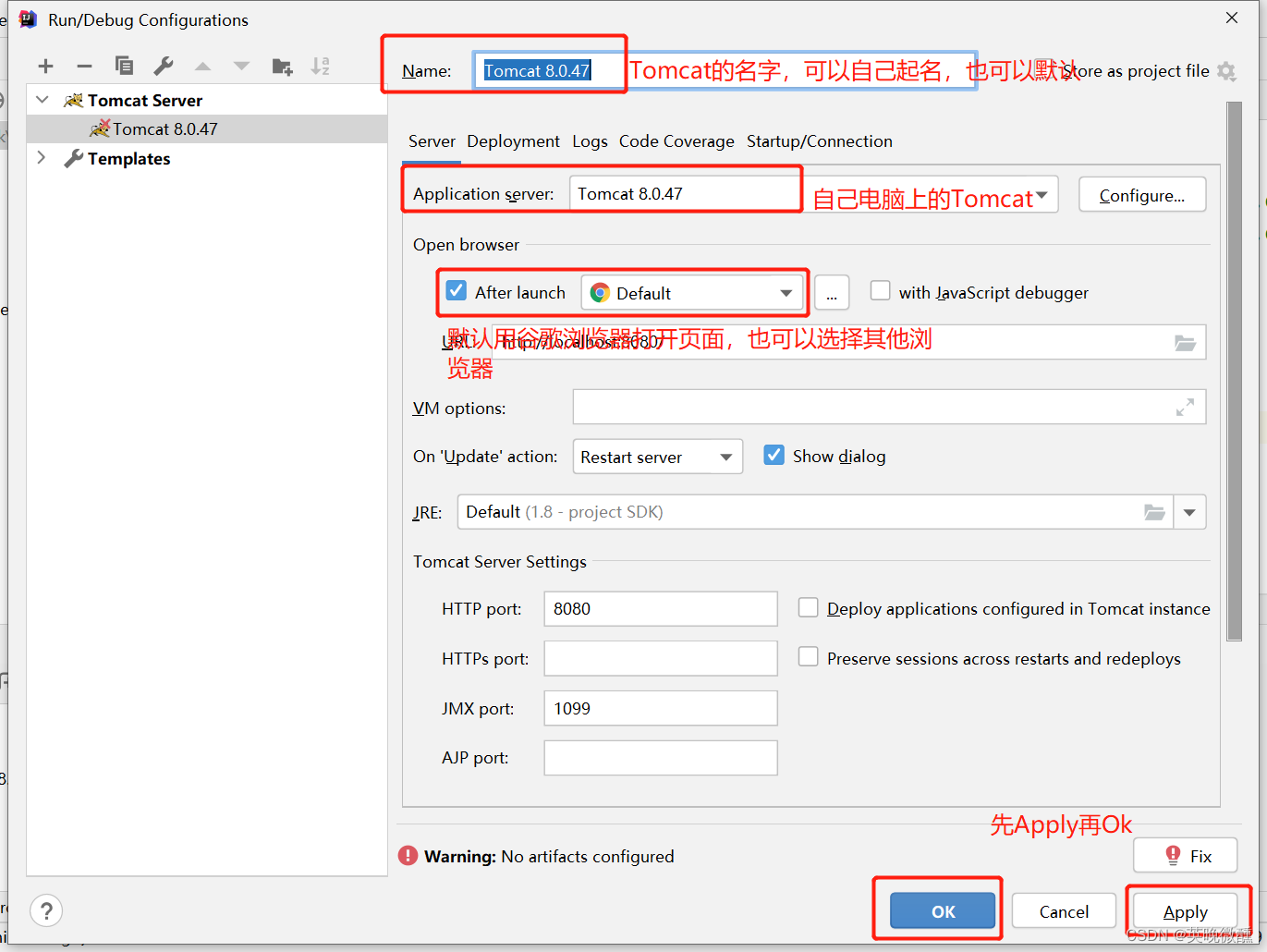Image resolution: width=1267 pixels, height=952 pixels.
Task: Enable with JavaScript debugger checkbox
Action: [881, 291]
